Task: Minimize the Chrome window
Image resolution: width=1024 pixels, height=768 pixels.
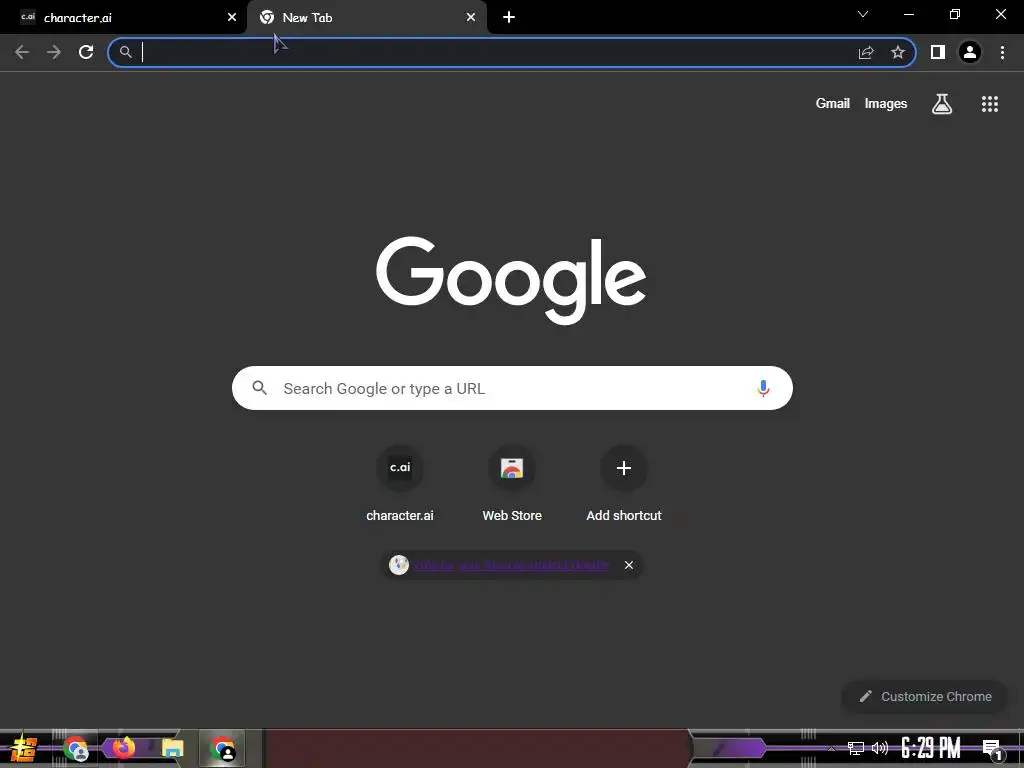Action: [x=909, y=14]
